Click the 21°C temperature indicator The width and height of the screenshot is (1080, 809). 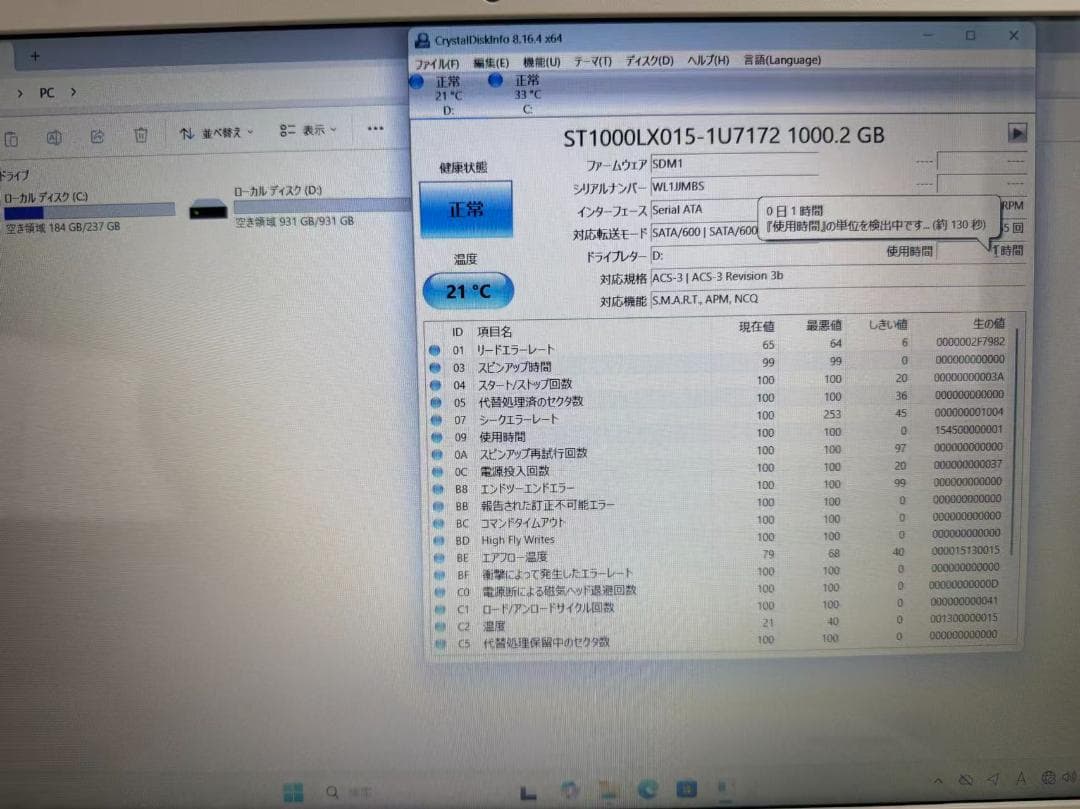[468, 290]
